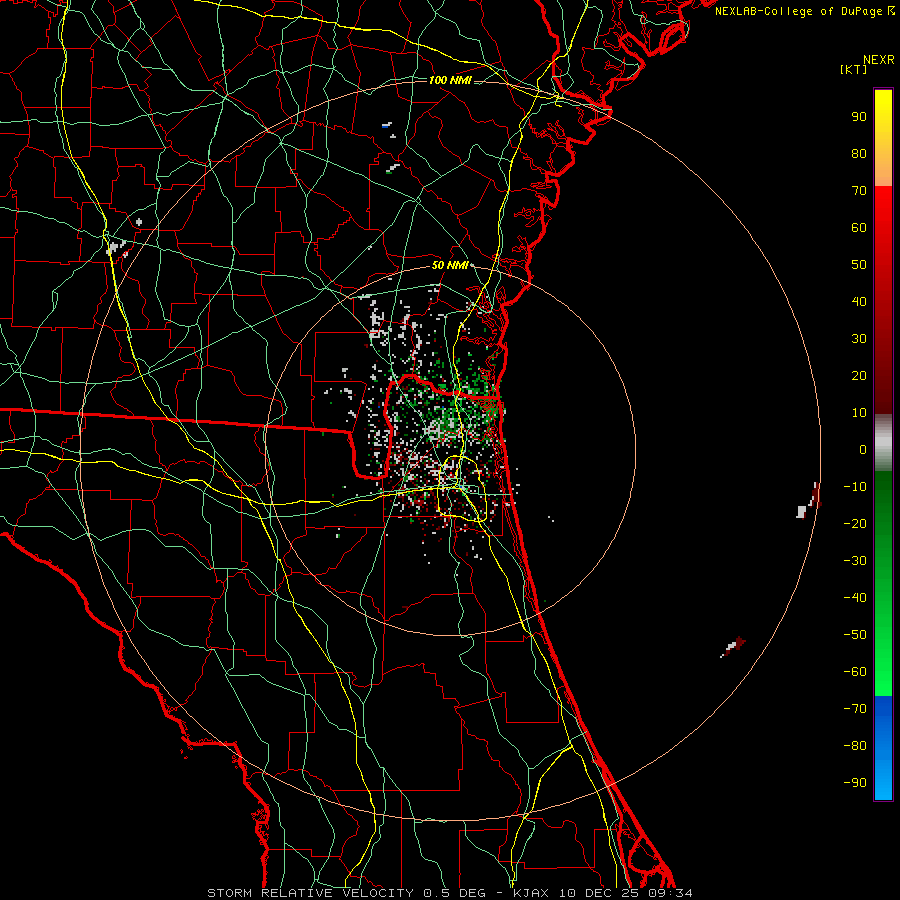Click the -30 knot scale label

(855, 561)
